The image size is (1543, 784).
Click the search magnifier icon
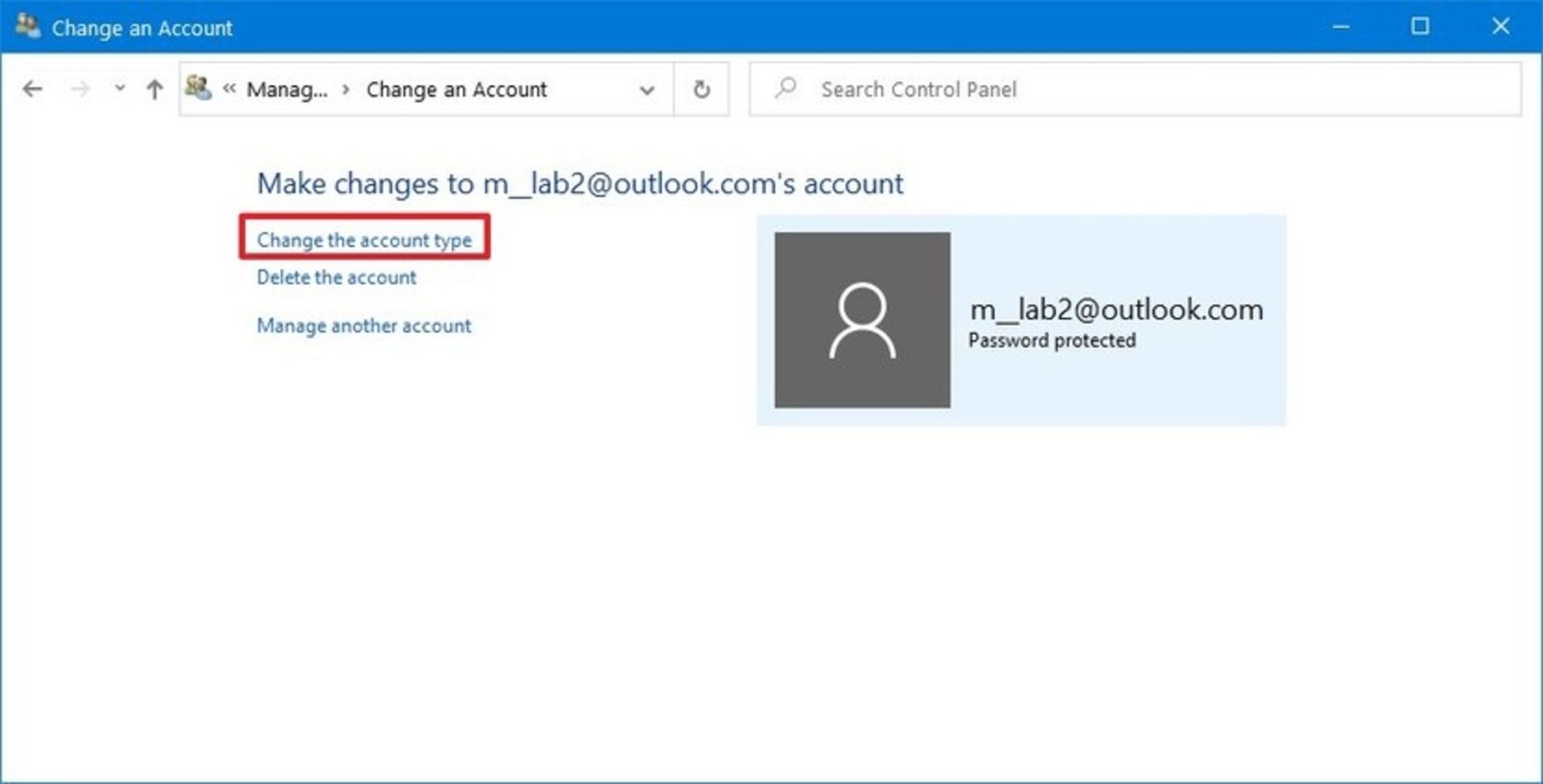coord(785,88)
